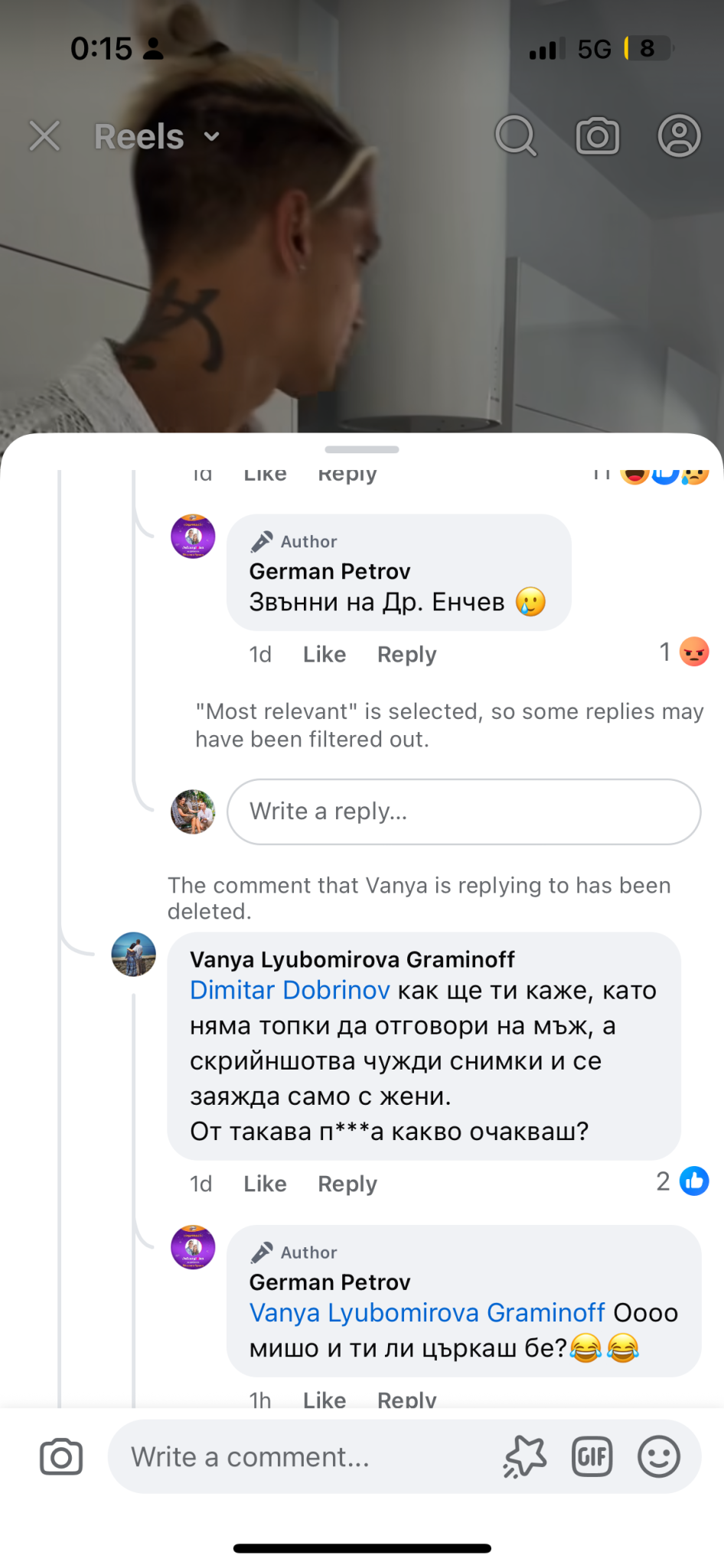
Task: Open the emoji picker smiley icon
Action: point(658,1457)
